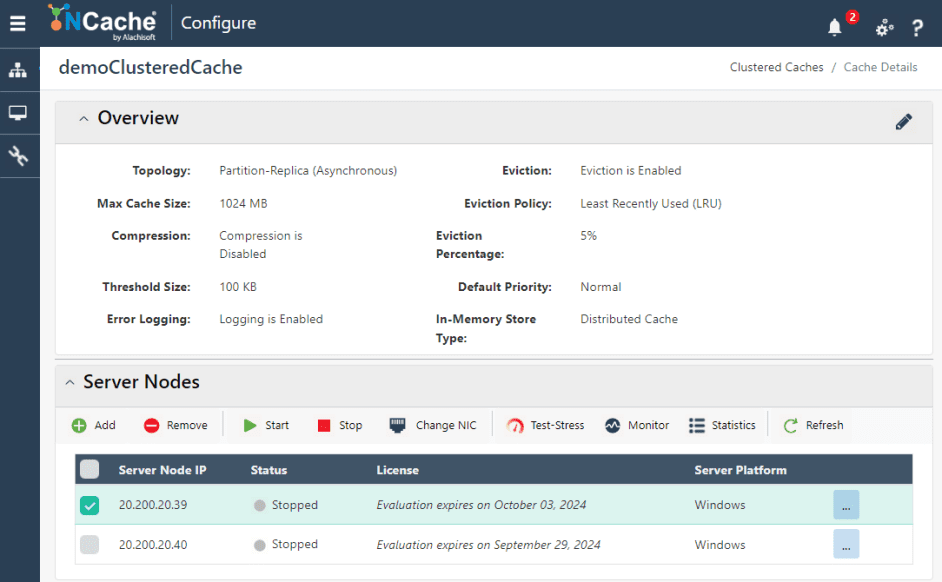Click the 1024 MB cache size value
This screenshot has width=942, height=582.
click(243, 204)
